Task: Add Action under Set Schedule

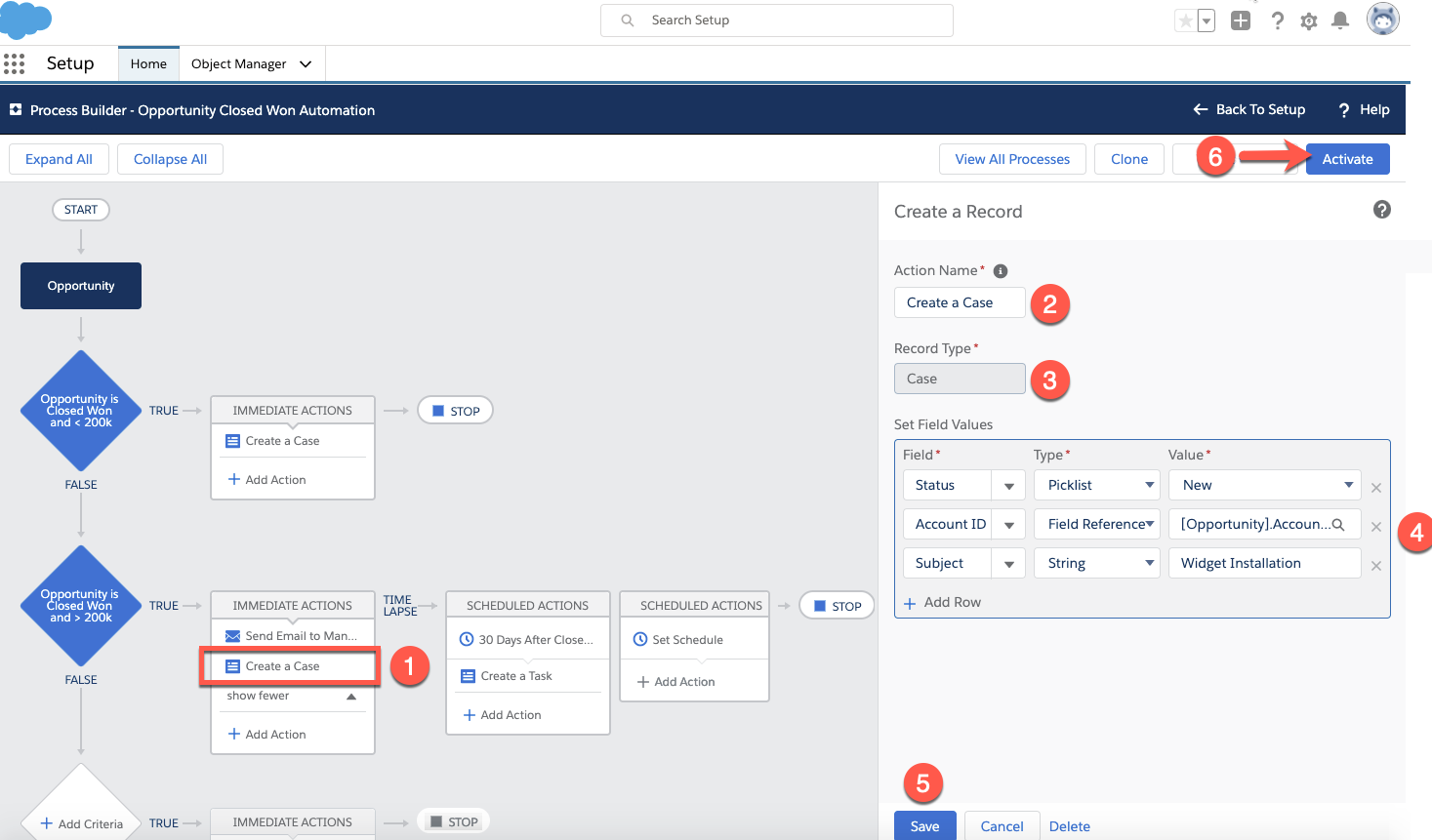Action: (675, 681)
